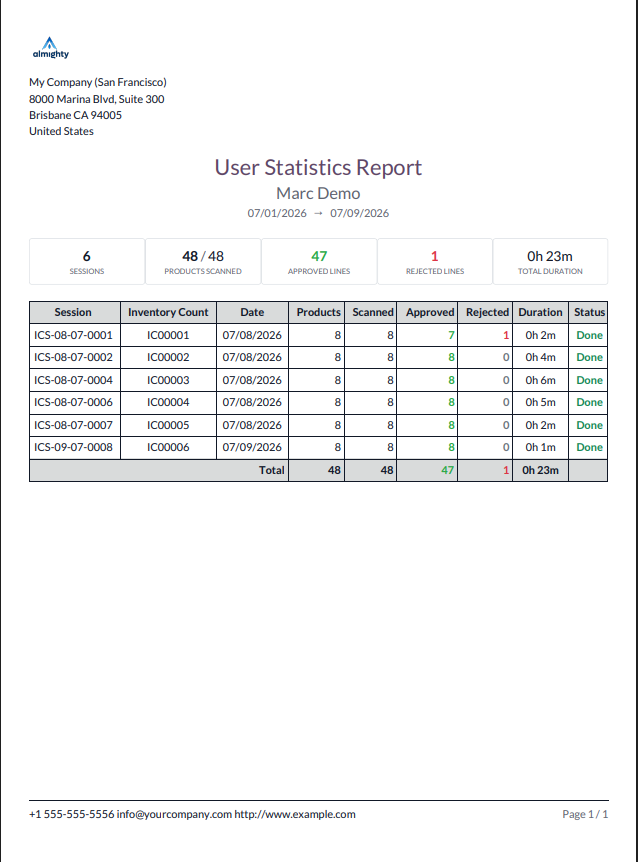Click the Total row label
The image size is (638, 862).
click(272, 471)
